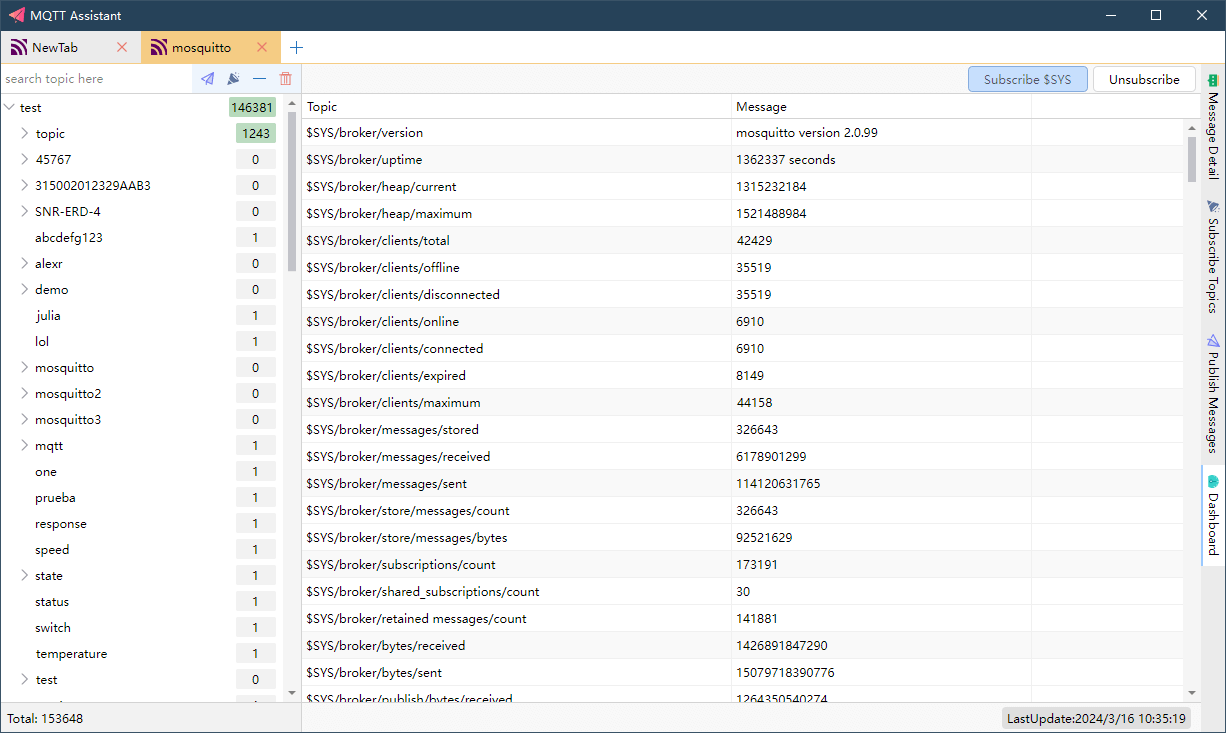Screen dimensions: 1226x733
Task: Expand the alexr tree node
Action: point(25,263)
